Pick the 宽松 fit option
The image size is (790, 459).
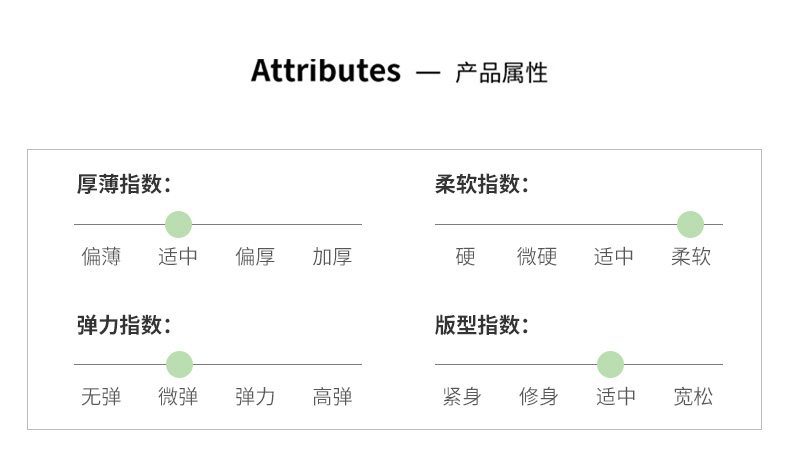click(693, 397)
